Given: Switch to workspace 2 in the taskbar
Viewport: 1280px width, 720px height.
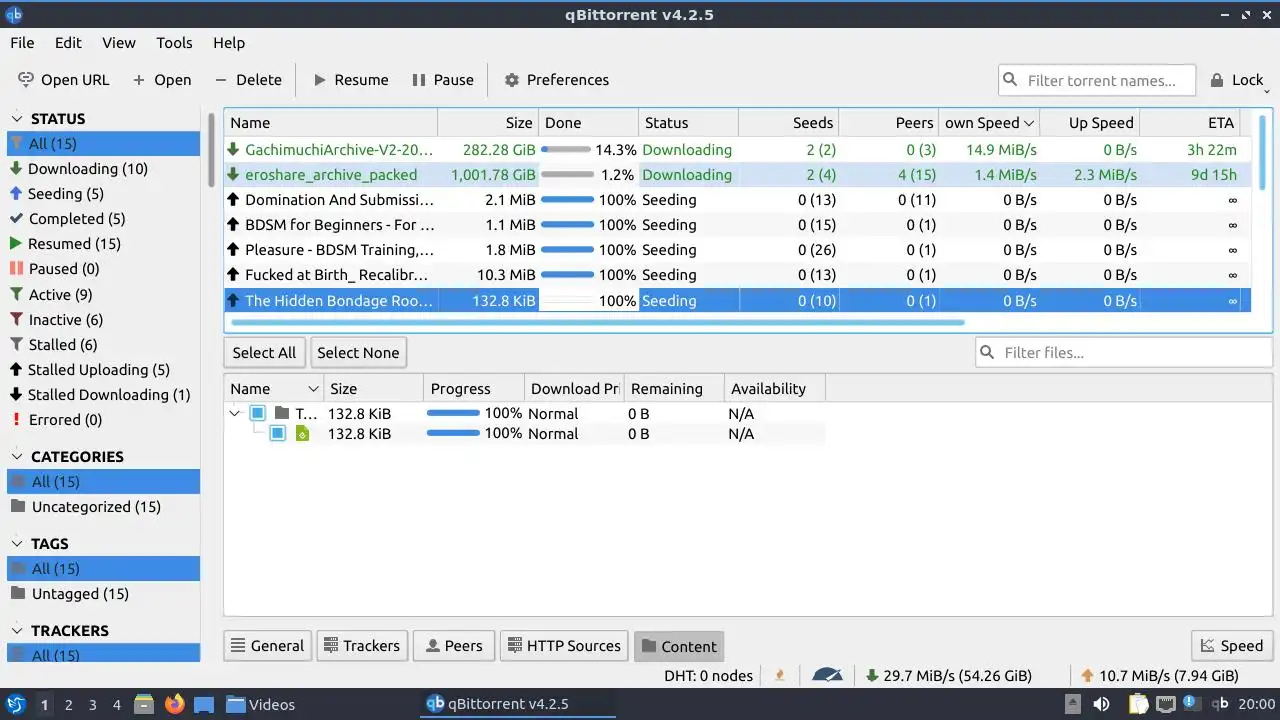Looking at the screenshot, I should tap(69, 705).
